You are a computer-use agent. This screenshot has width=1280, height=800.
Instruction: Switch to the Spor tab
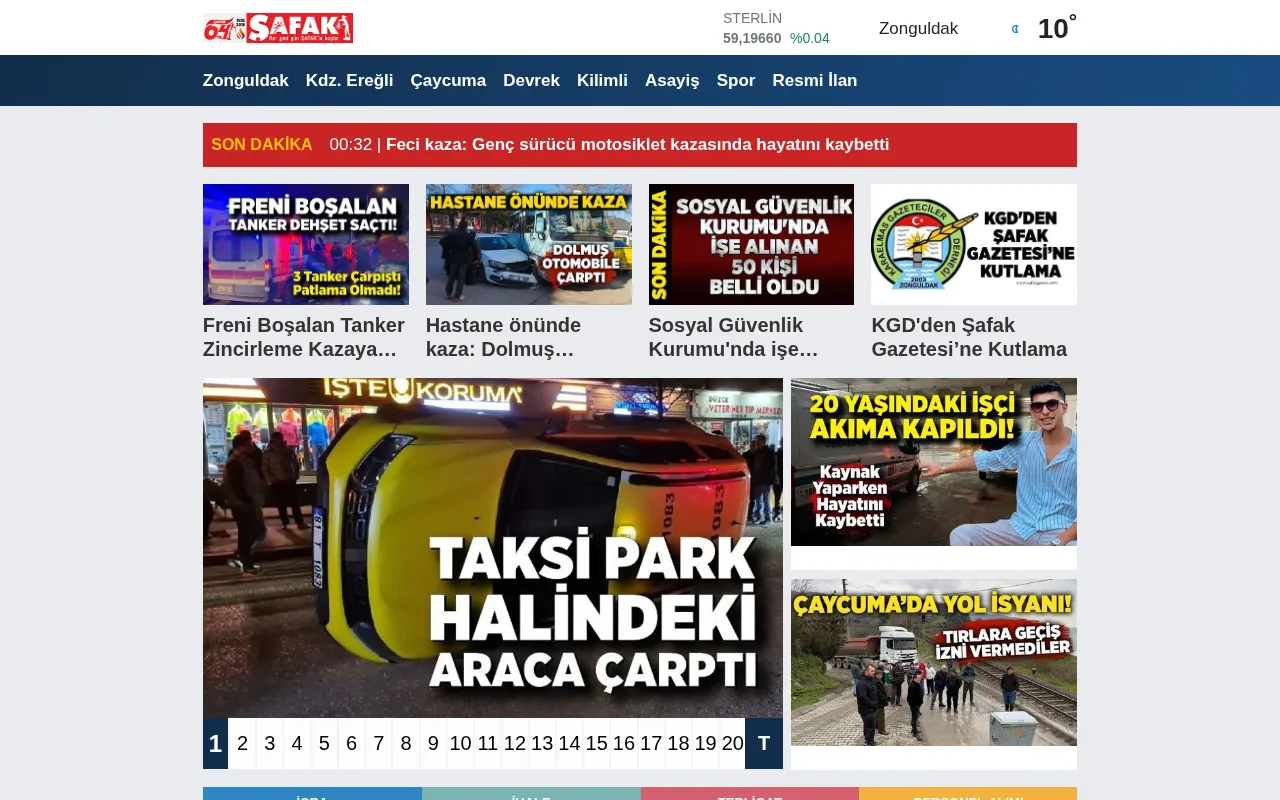pos(735,80)
